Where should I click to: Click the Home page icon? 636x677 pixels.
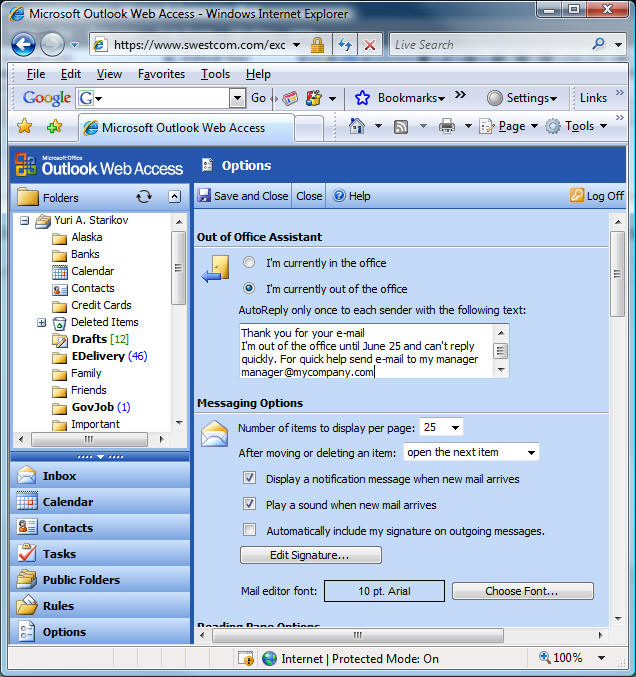(357, 126)
